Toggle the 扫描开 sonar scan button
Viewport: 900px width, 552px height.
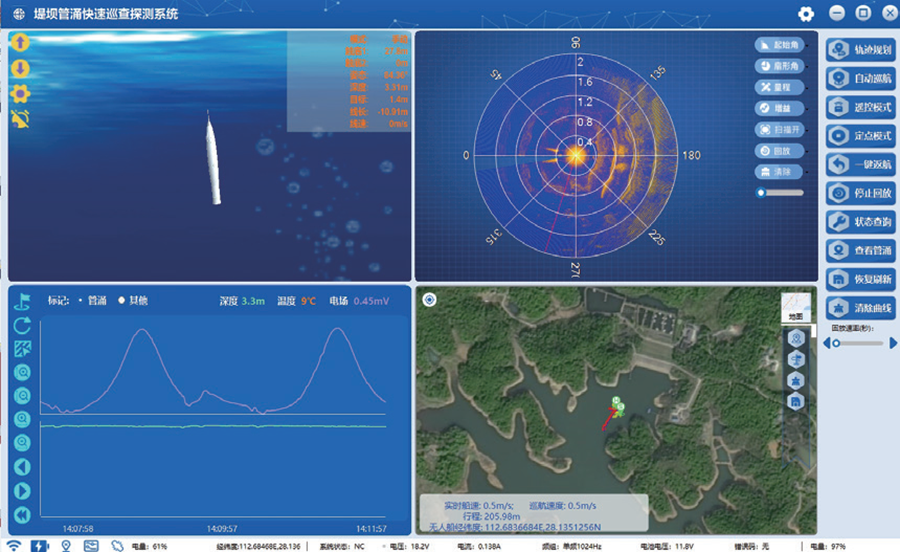coord(779,130)
